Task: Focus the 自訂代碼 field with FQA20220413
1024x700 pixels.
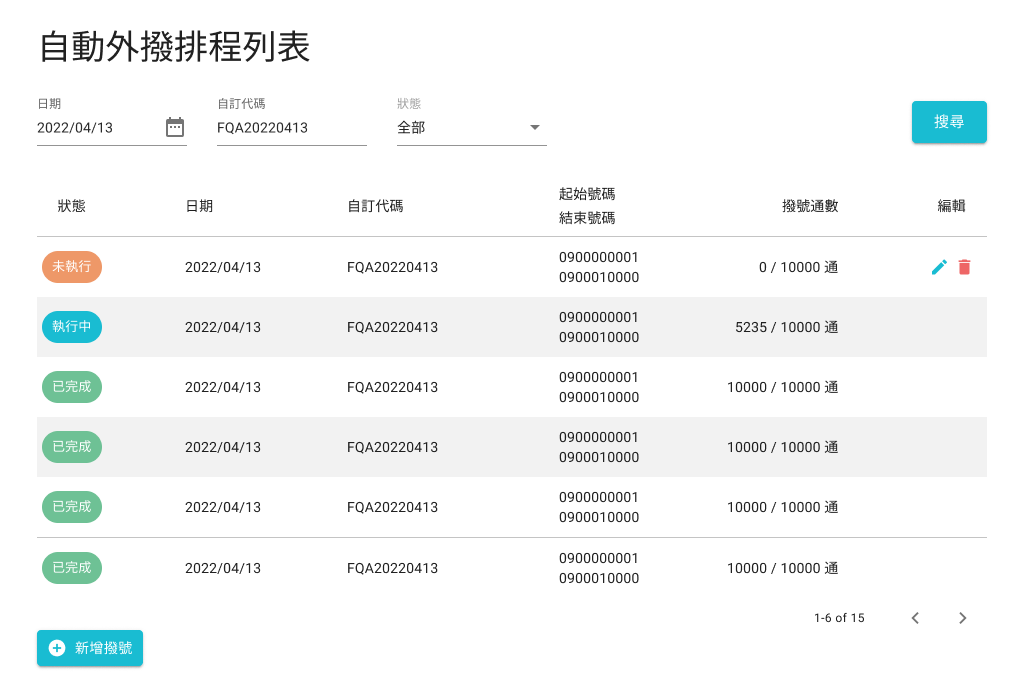Action: pyautogui.click(x=291, y=127)
